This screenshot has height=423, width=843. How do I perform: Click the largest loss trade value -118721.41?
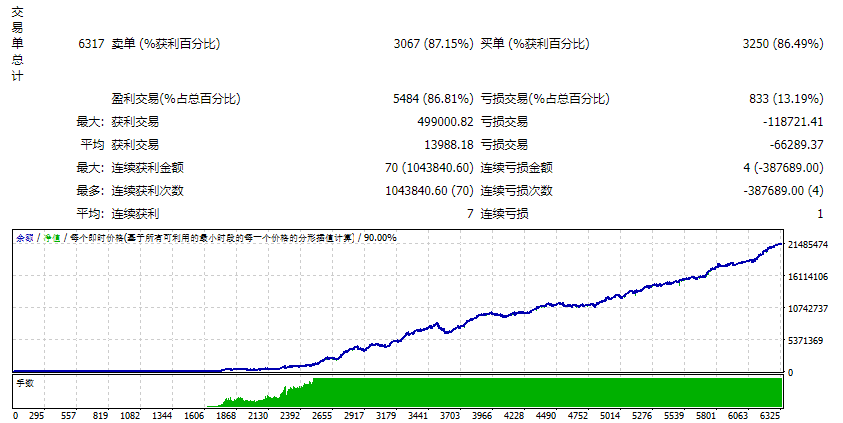point(793,121)
